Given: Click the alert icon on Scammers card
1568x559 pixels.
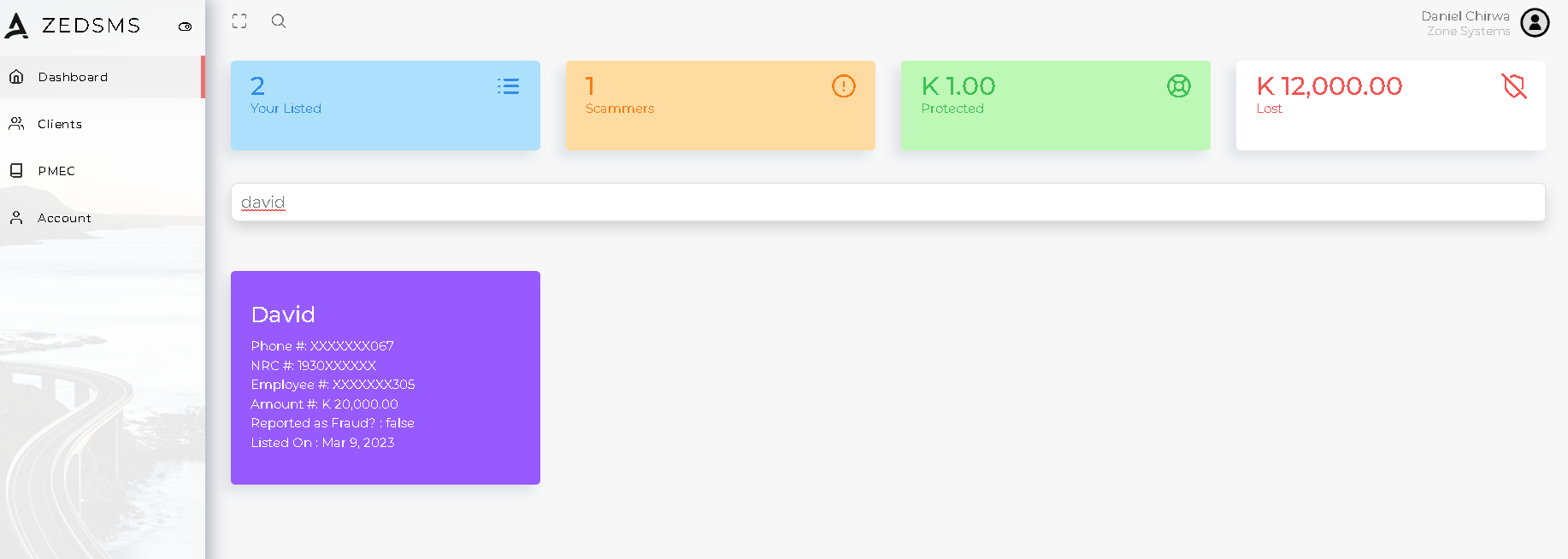Looking at the screenshot, I should click(844, 86).
